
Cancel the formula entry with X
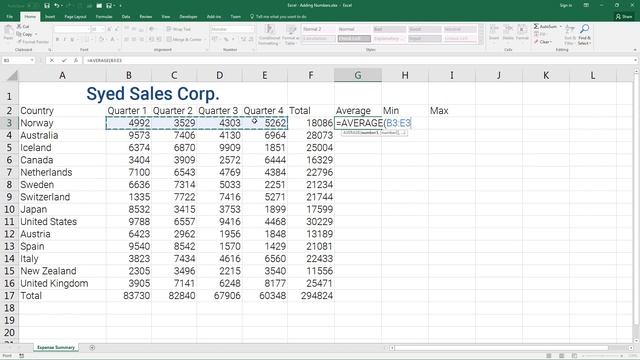click(52, 60)
